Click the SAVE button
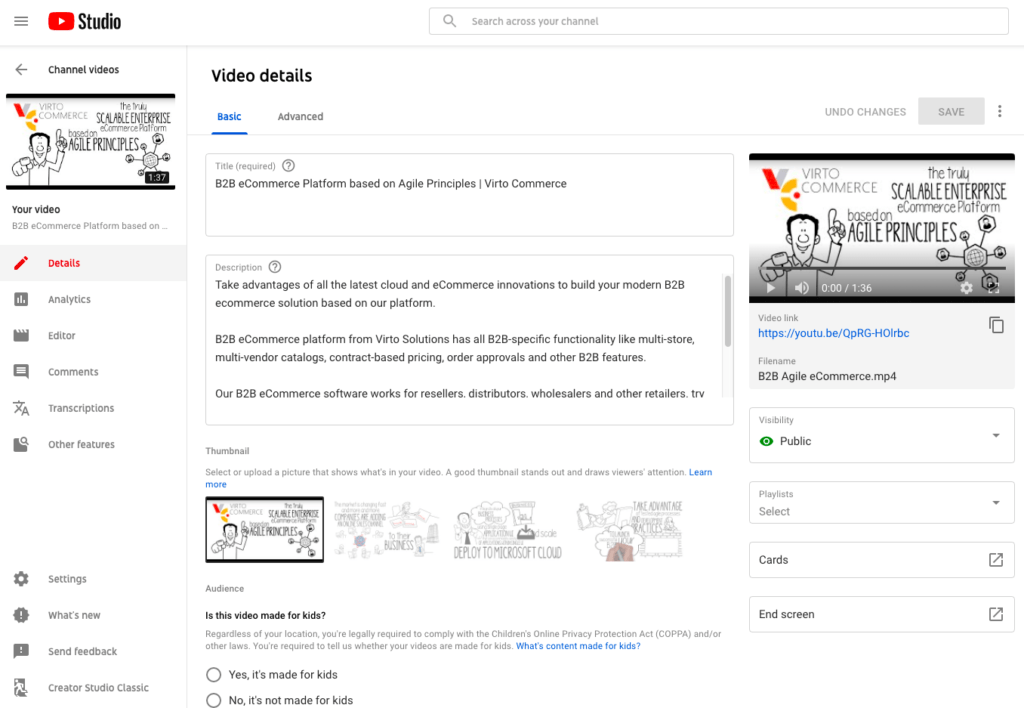 [x=951, y=112]
